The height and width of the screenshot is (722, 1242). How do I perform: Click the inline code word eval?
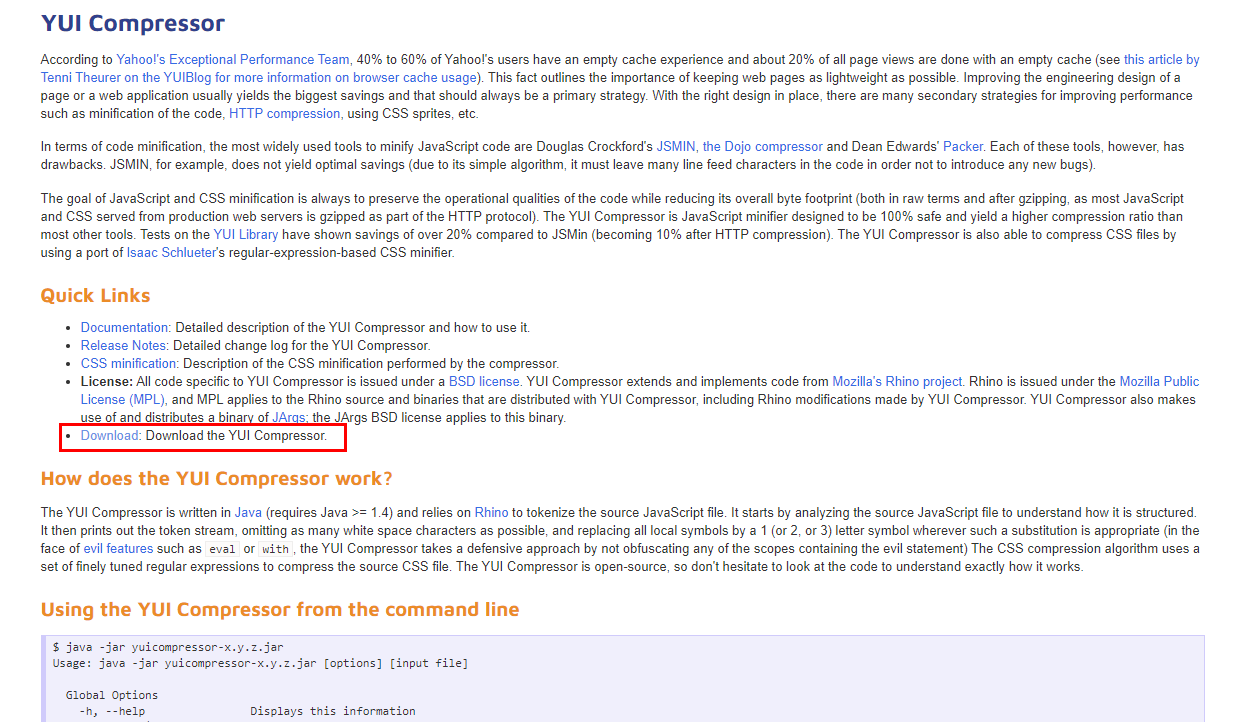point(222,549)
